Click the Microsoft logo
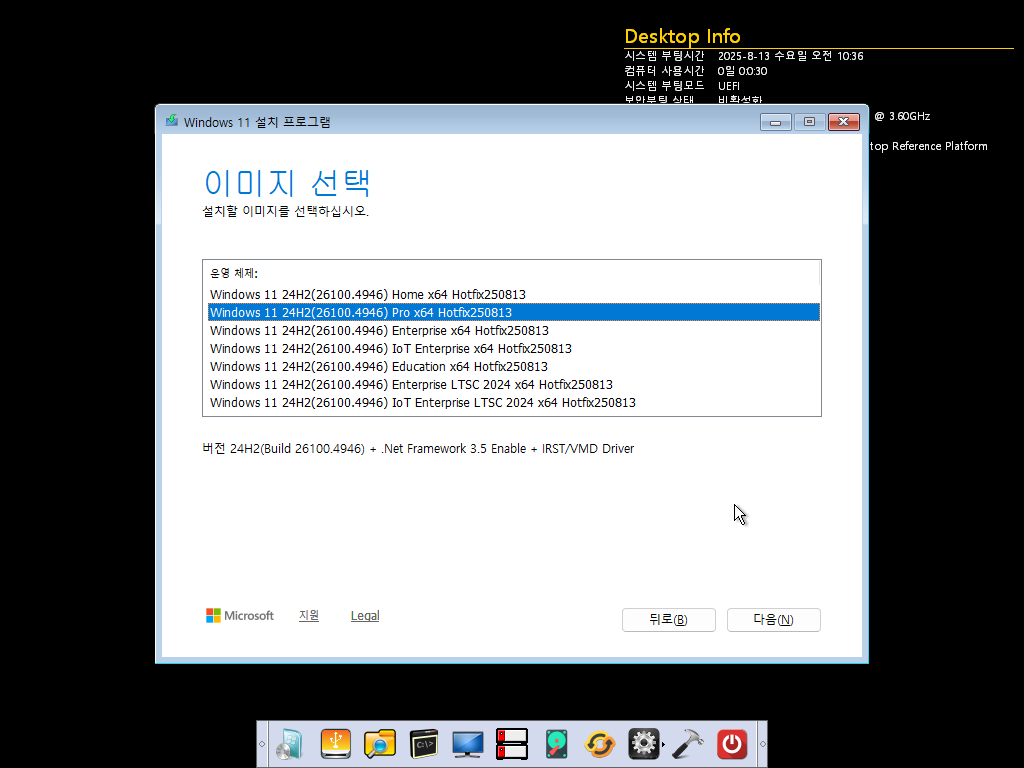 (x=240, y=615)
